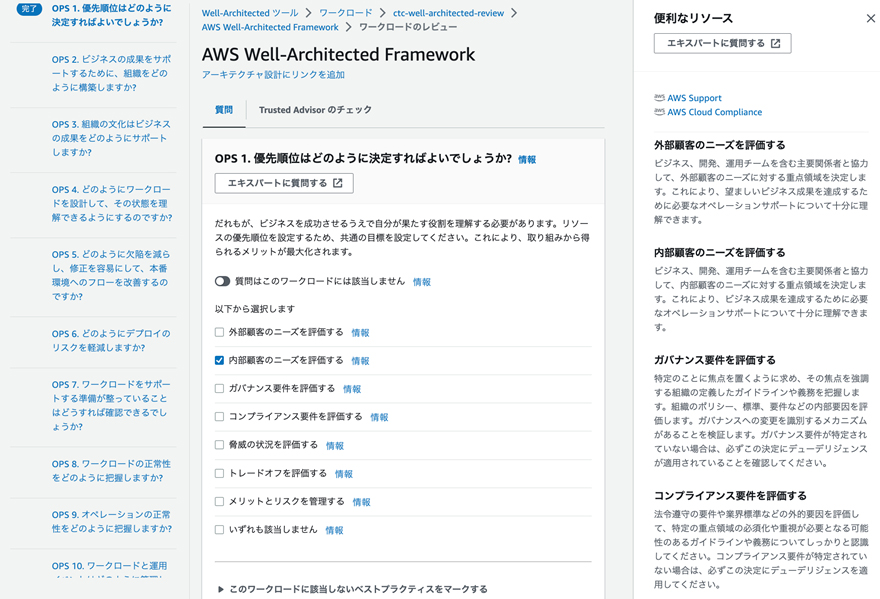Click the 以下から選択します label
880x599 pixels.
click(x=255, y=309)
